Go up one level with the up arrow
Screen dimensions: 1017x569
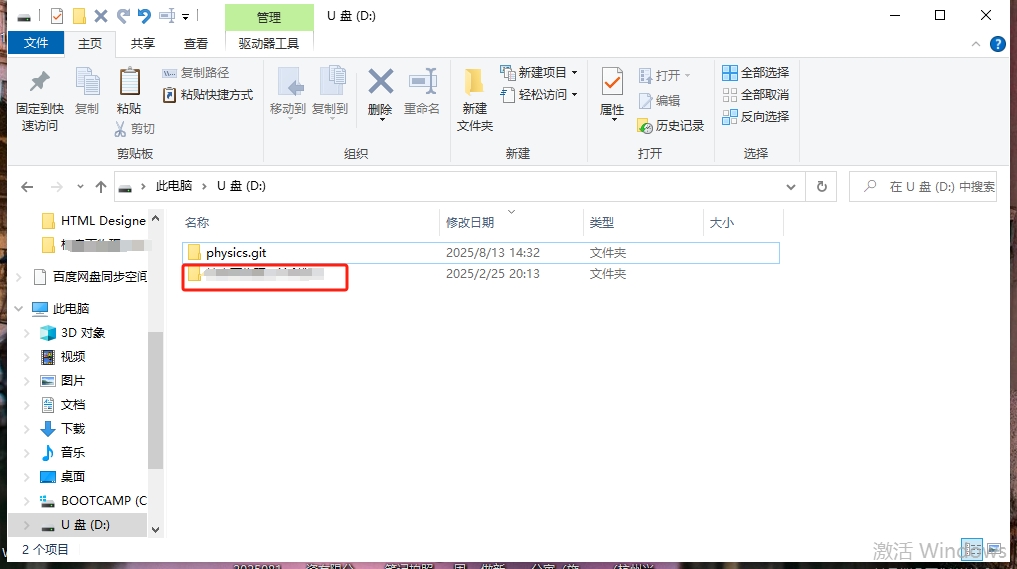tap(101, 187)
